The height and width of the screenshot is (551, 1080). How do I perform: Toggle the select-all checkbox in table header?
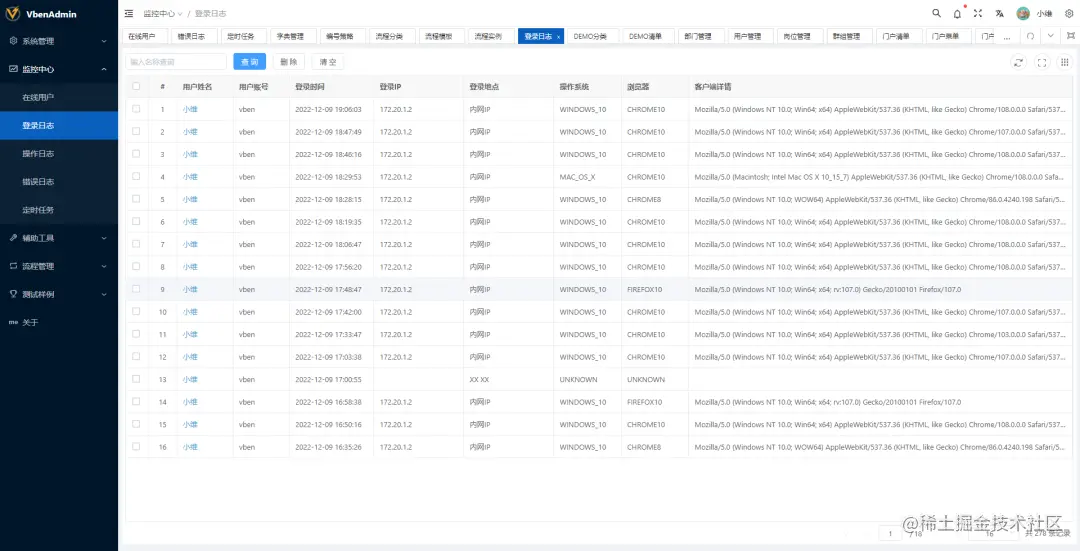[x=136, y=87]
